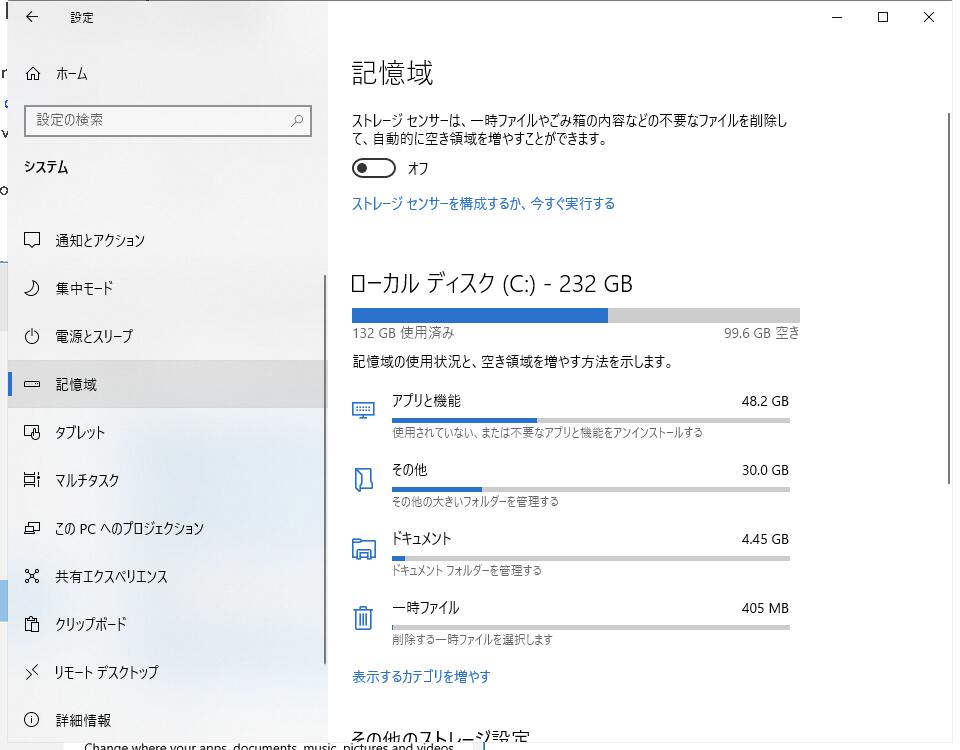Image resolution: width=960 pixels, height=750 pixels.
Task: Click the アプリと機能 storage category icon
Action: (x=363, y=408)
